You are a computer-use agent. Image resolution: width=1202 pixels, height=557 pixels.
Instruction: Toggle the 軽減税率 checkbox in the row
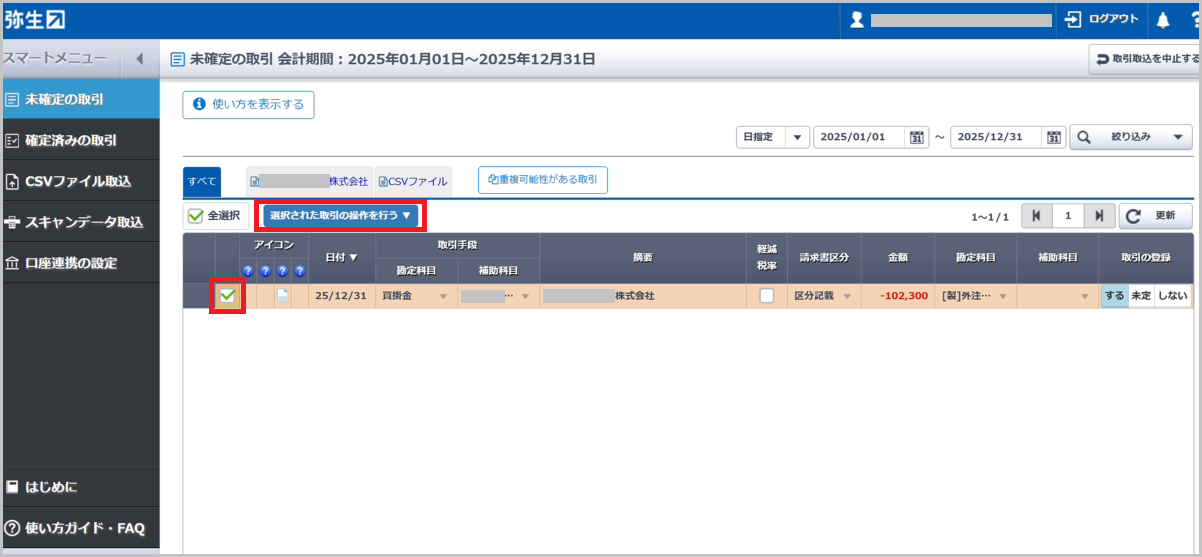coord(766,296)
